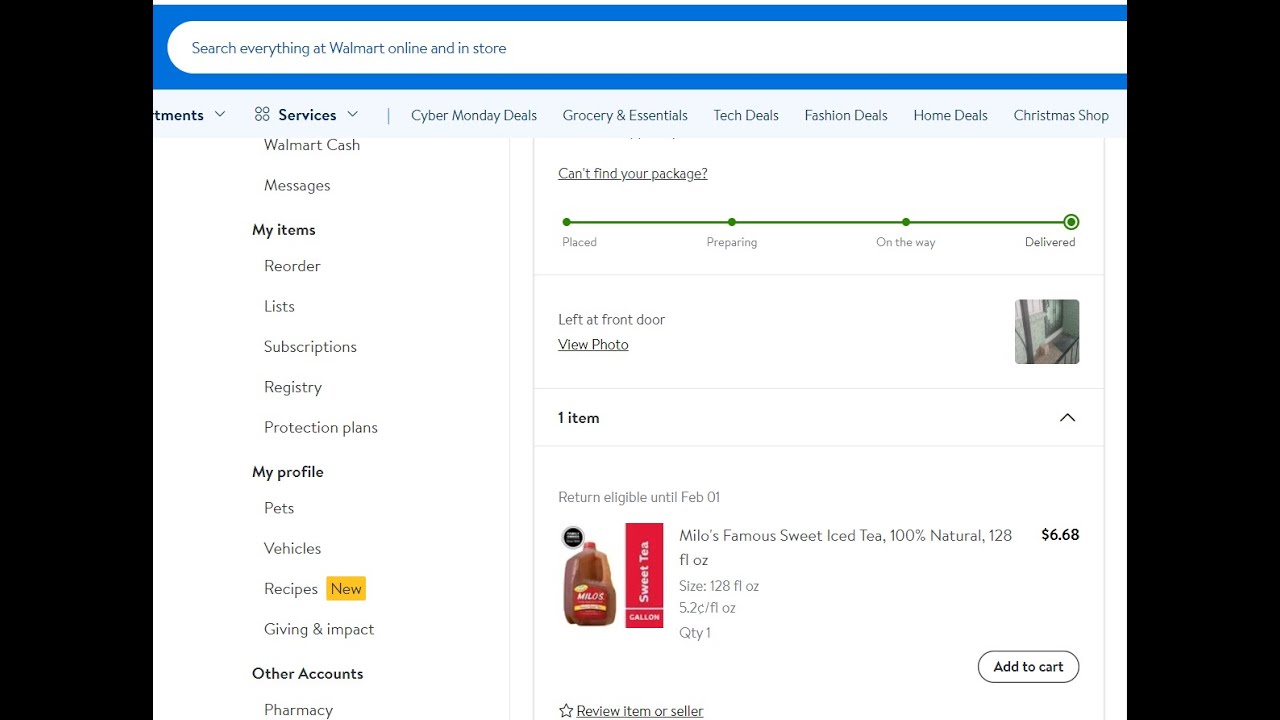Open the delivery photo thumbnail
Viewport: 1280px width, 720px height.
1046,332
